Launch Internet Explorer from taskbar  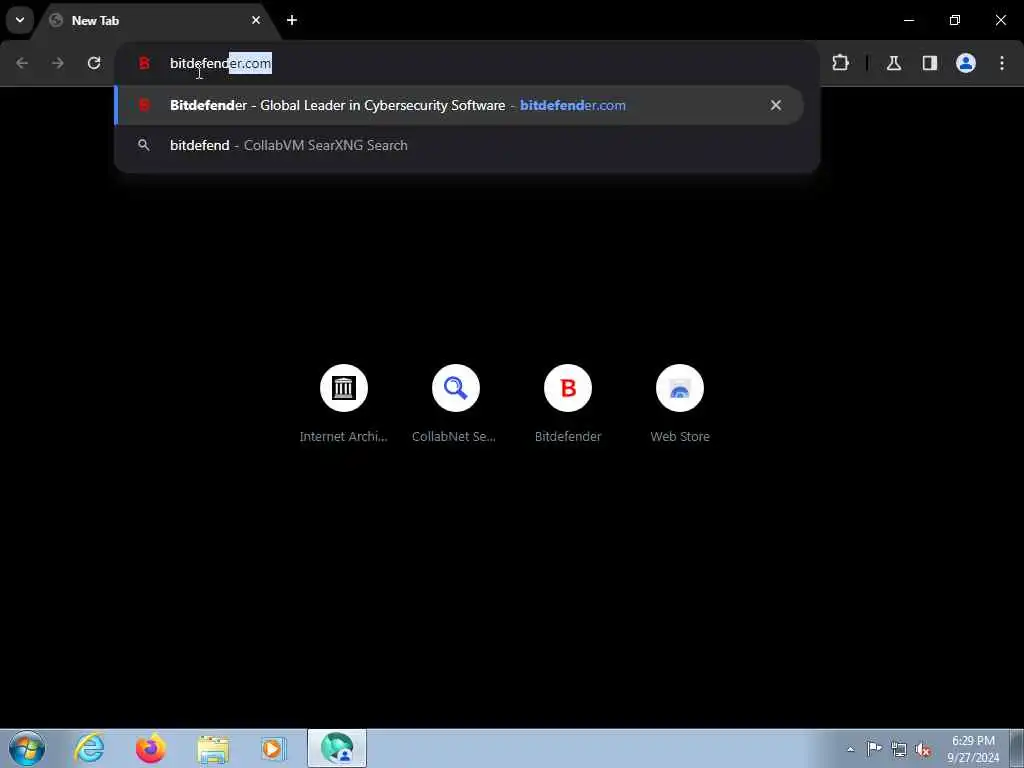89,748
